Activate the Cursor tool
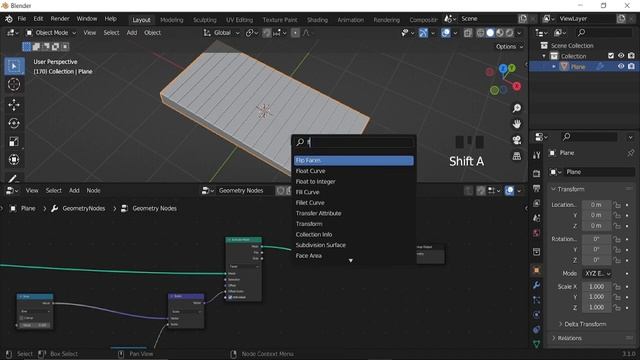This screenshot has height=360, width=640. (14, 84)
